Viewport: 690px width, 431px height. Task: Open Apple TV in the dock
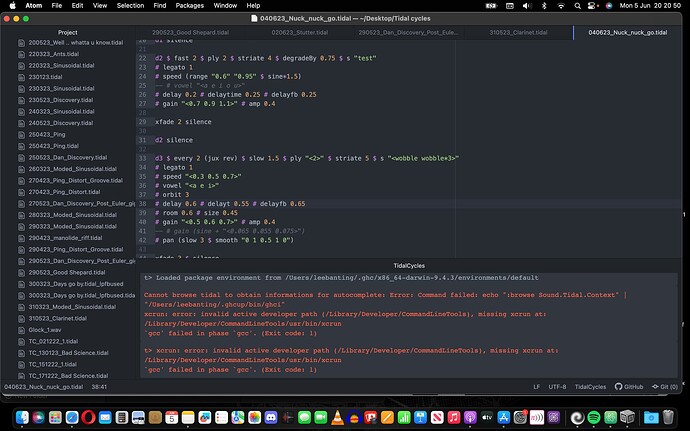487,417
